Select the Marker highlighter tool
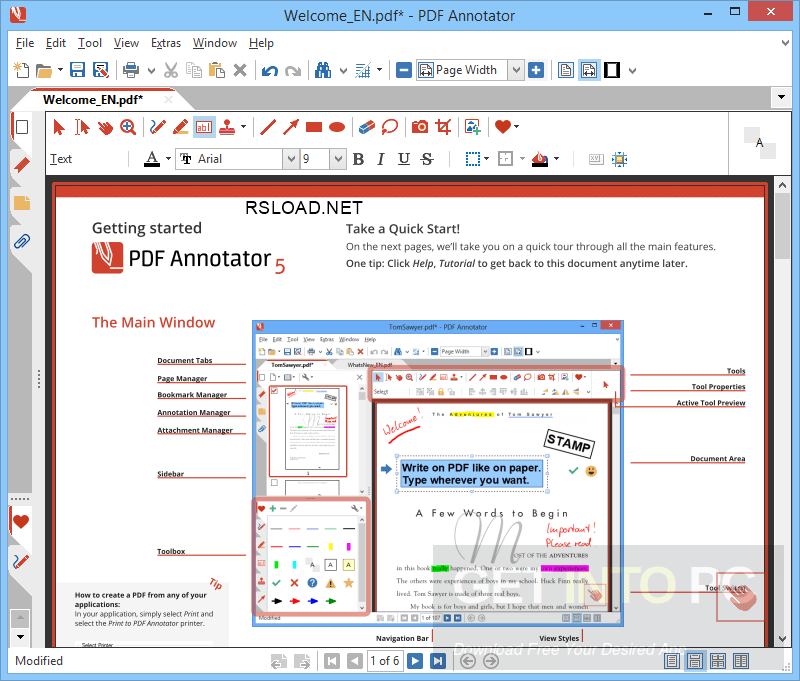Viewport: 800px width, 681px height. tap(181, 127)
